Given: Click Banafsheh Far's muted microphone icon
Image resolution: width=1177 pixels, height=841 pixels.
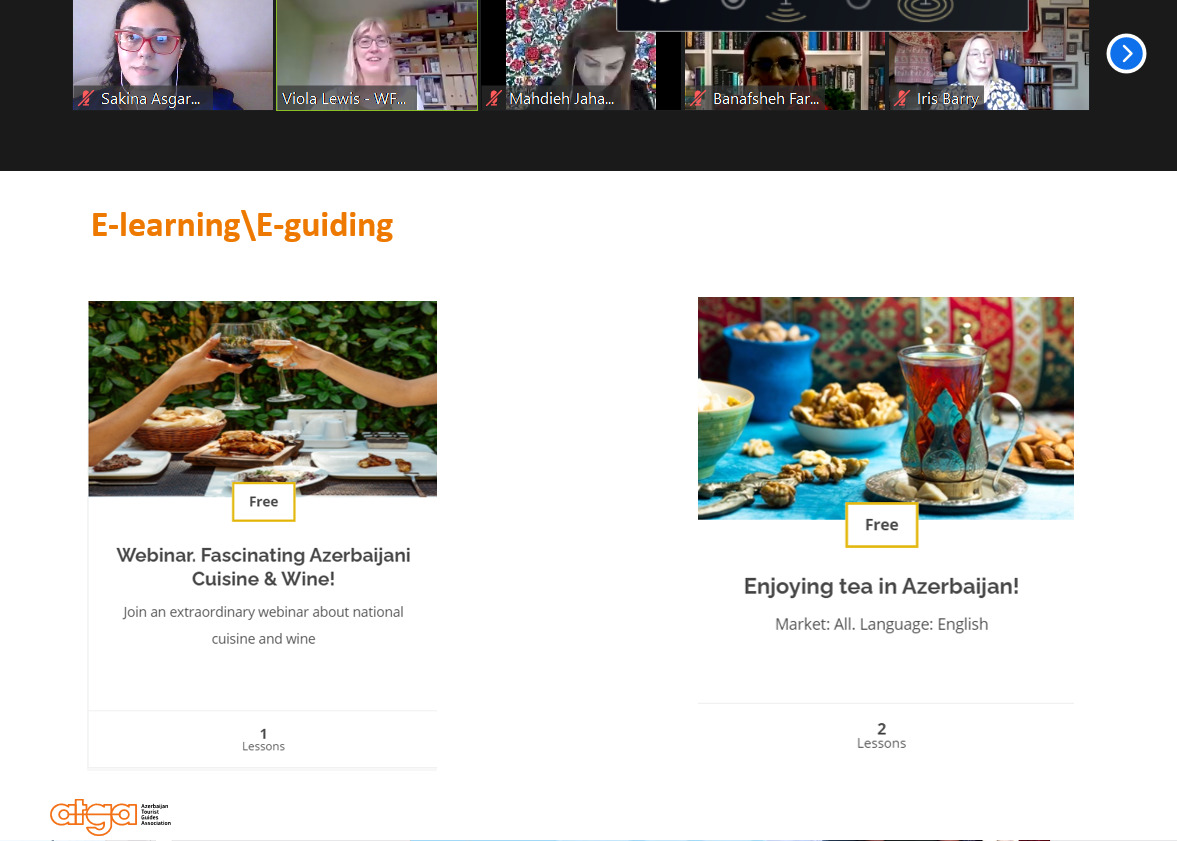Looking at the screenshot, I should click(x=698, y=98).
